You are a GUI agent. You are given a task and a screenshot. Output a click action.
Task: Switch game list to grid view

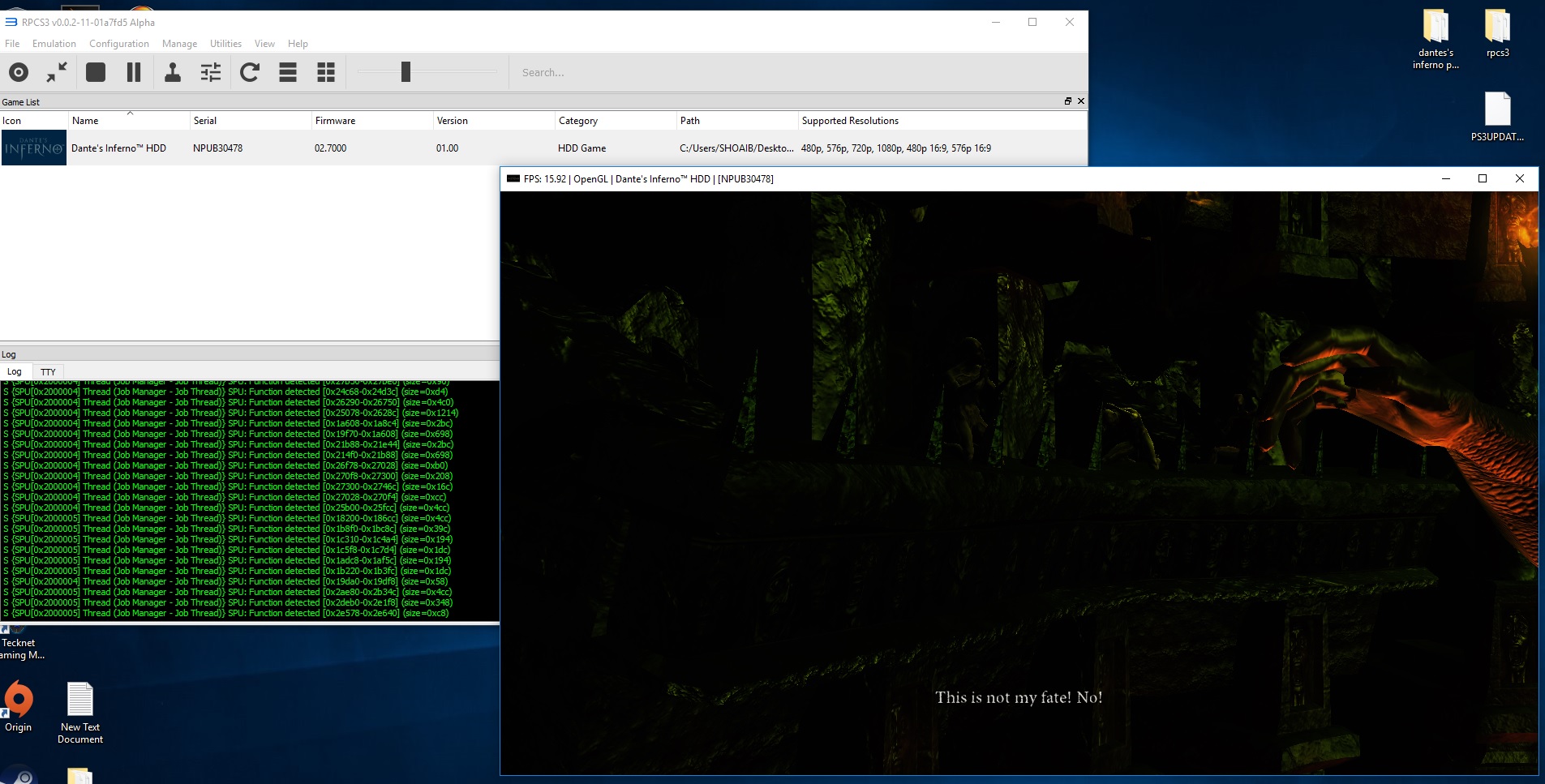pos(326,72)
